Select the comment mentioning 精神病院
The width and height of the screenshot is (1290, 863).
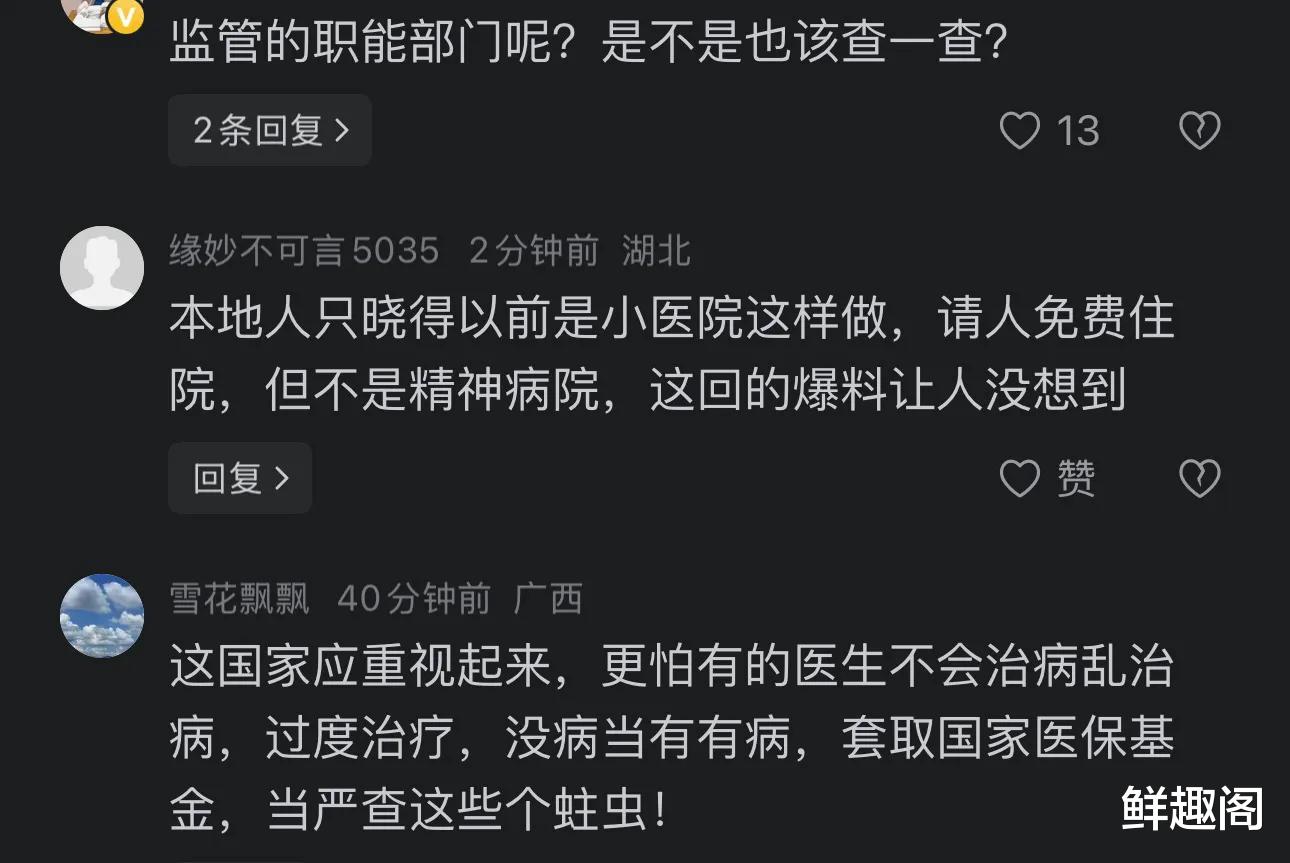pyautogui.click(x=670, y=356)
